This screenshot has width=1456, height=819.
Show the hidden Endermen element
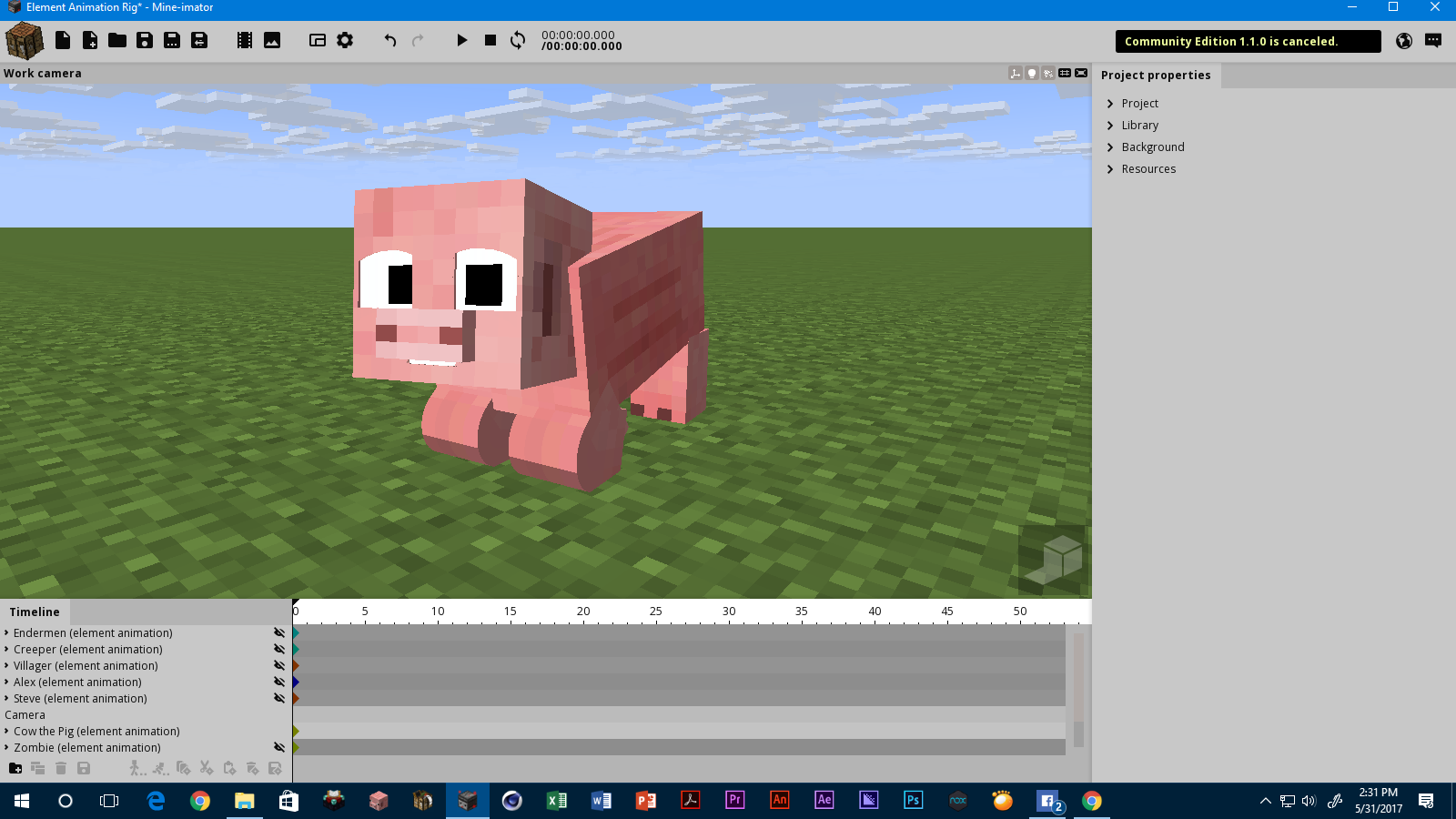tap(279, 632)
